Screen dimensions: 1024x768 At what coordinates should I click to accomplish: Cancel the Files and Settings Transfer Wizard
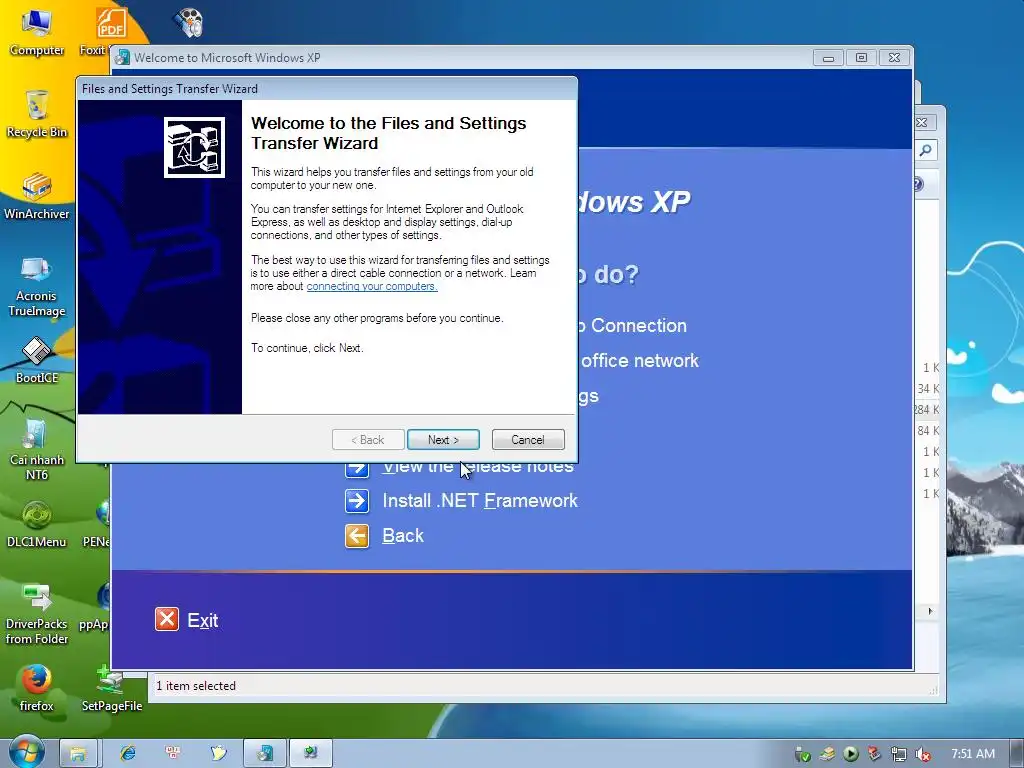click(528, 440)
